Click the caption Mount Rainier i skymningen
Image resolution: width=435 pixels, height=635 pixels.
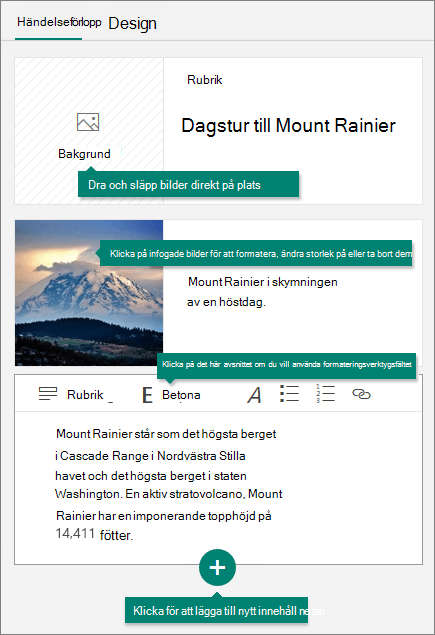[x=262, y=282]
